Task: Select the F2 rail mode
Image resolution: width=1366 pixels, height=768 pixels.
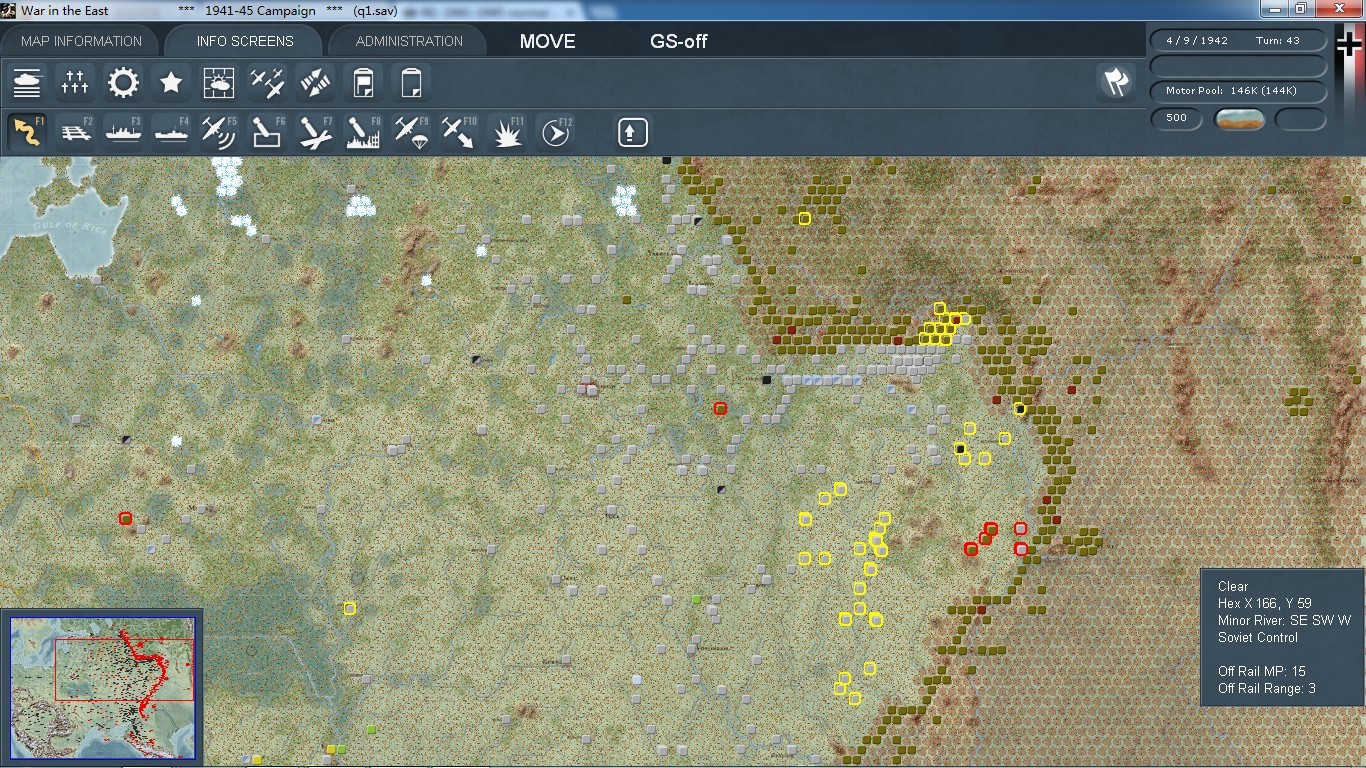Action: 75,132
